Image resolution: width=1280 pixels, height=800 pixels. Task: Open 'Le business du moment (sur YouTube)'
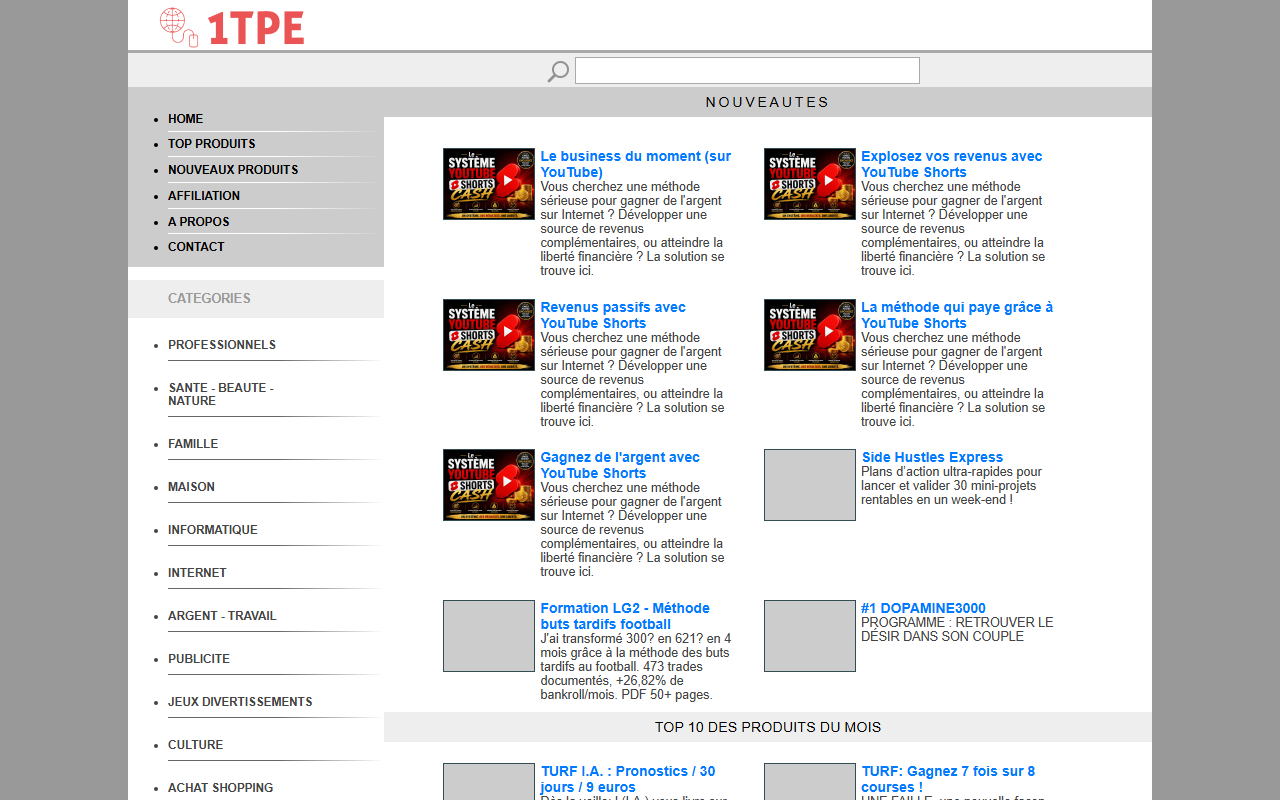[636, 164]
